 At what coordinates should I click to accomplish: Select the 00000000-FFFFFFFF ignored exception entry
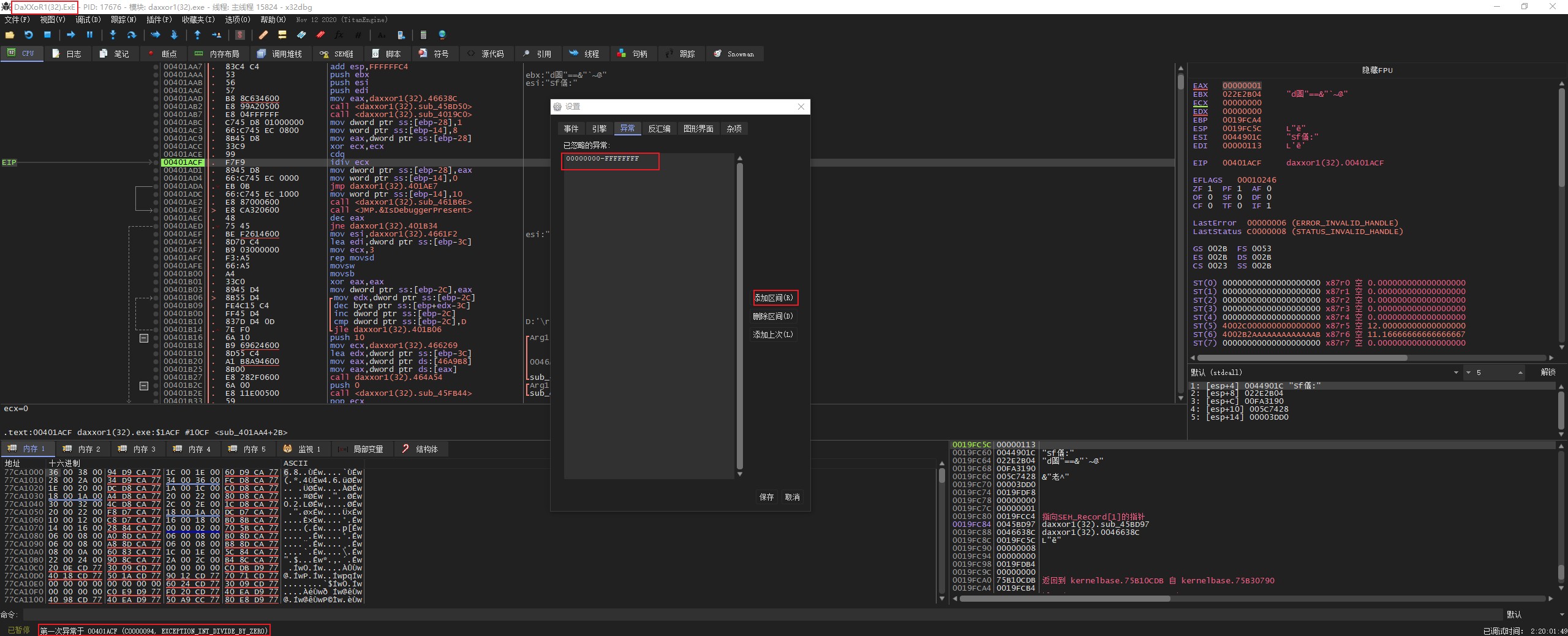603,159
